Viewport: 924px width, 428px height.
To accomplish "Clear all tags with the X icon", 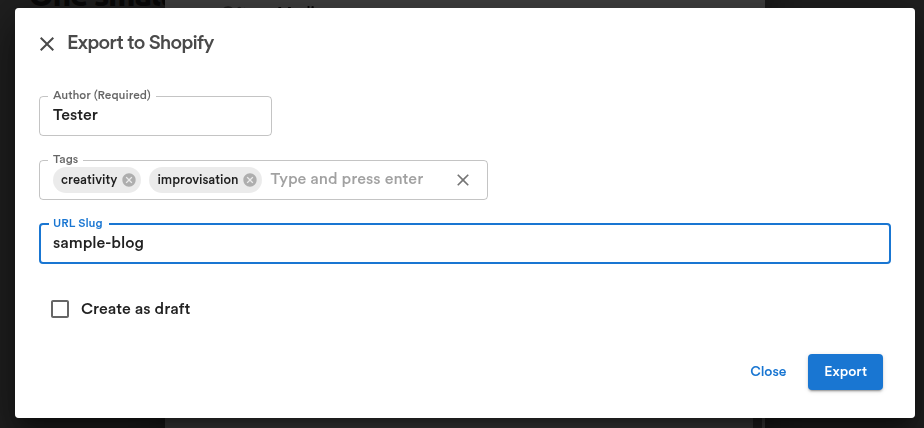I will 463,180.
